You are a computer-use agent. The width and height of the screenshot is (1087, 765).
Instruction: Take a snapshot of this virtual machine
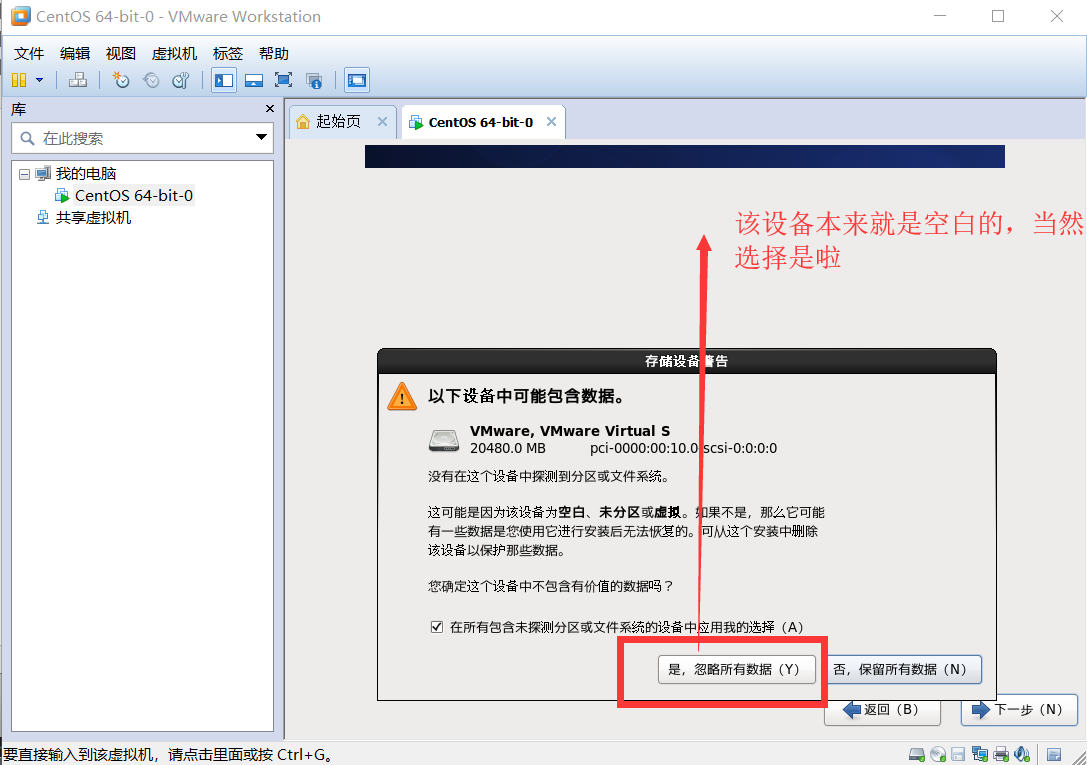pyautogui.click(x=121, y=80)
